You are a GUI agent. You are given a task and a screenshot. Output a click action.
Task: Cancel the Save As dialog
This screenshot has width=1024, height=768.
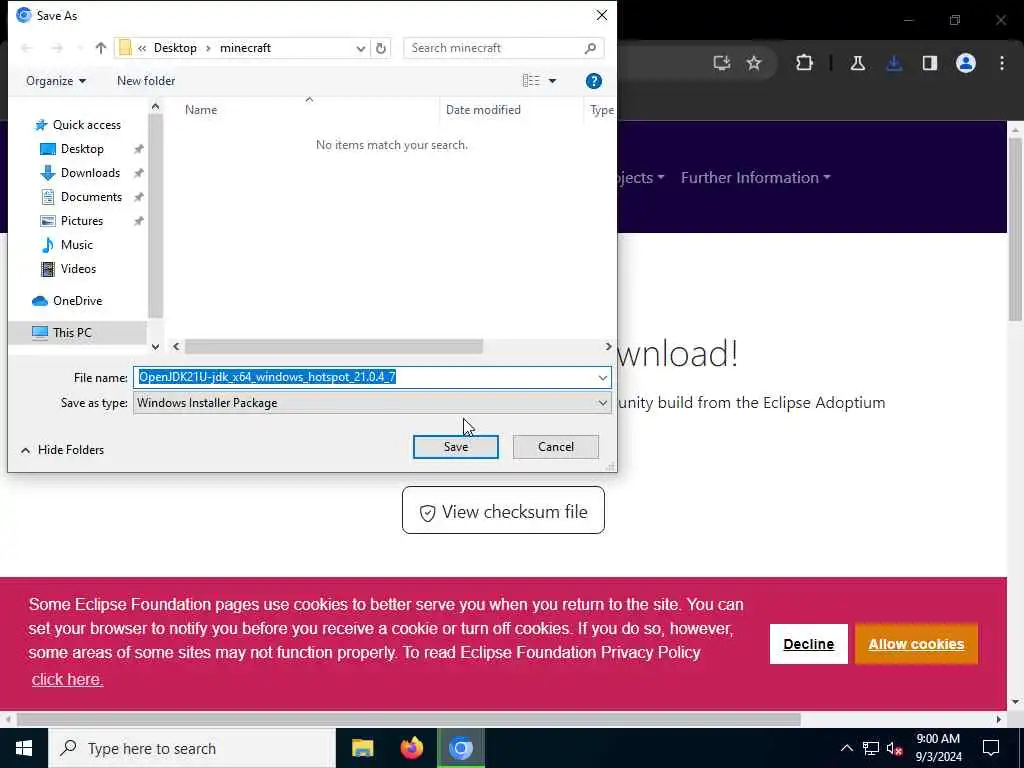556,447
